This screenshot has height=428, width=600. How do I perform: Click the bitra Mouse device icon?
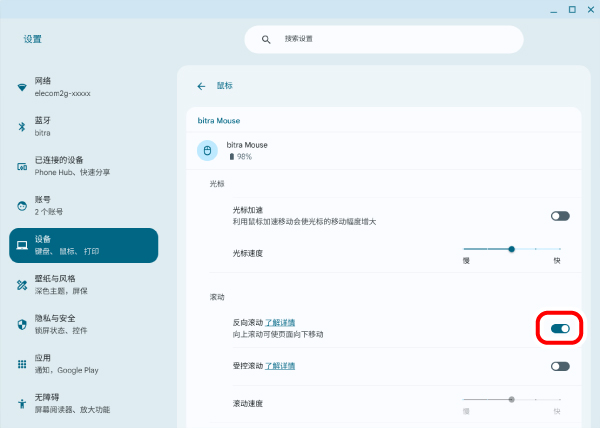point(208,151)
